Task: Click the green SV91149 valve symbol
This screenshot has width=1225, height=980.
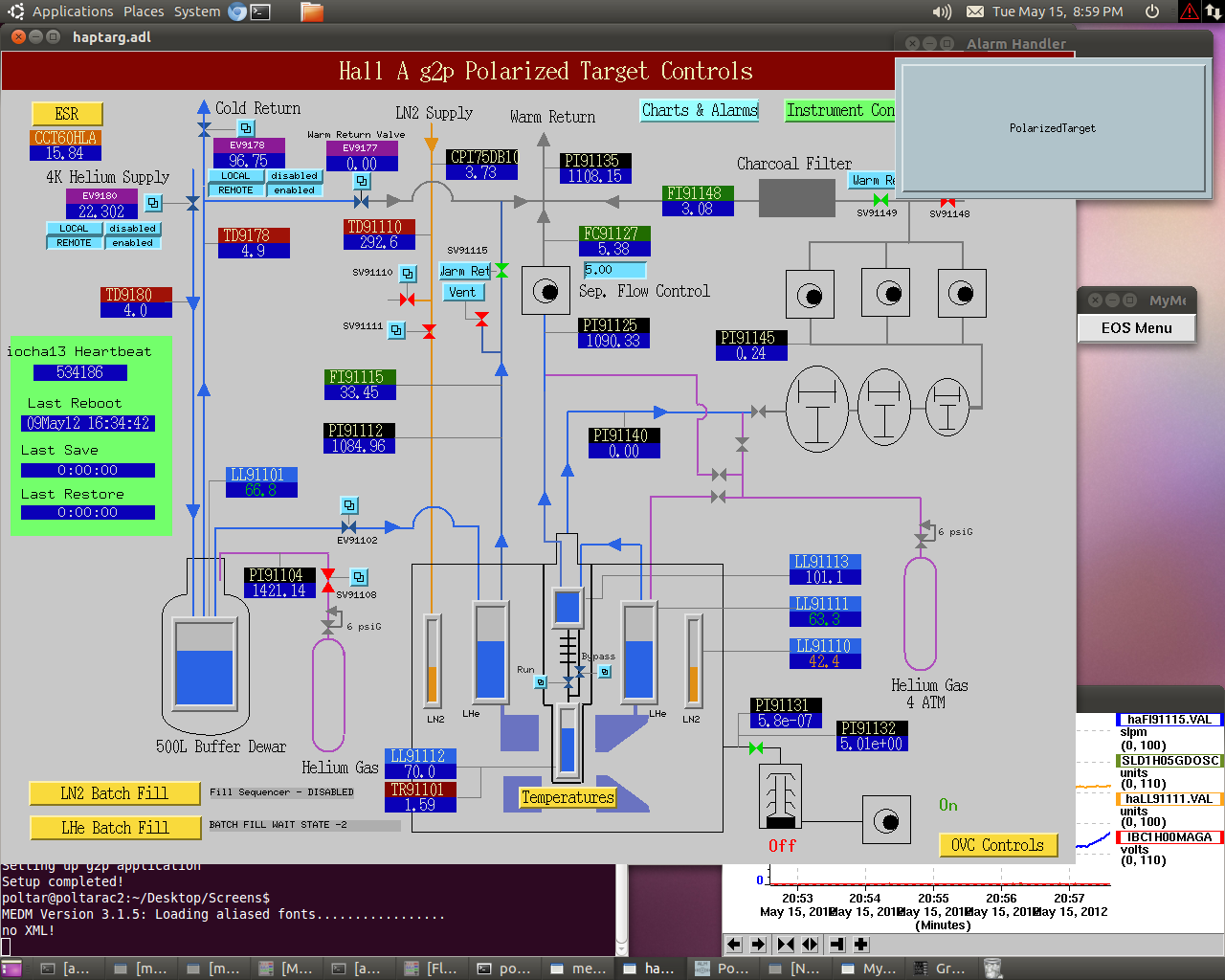Action: point(880,200)
